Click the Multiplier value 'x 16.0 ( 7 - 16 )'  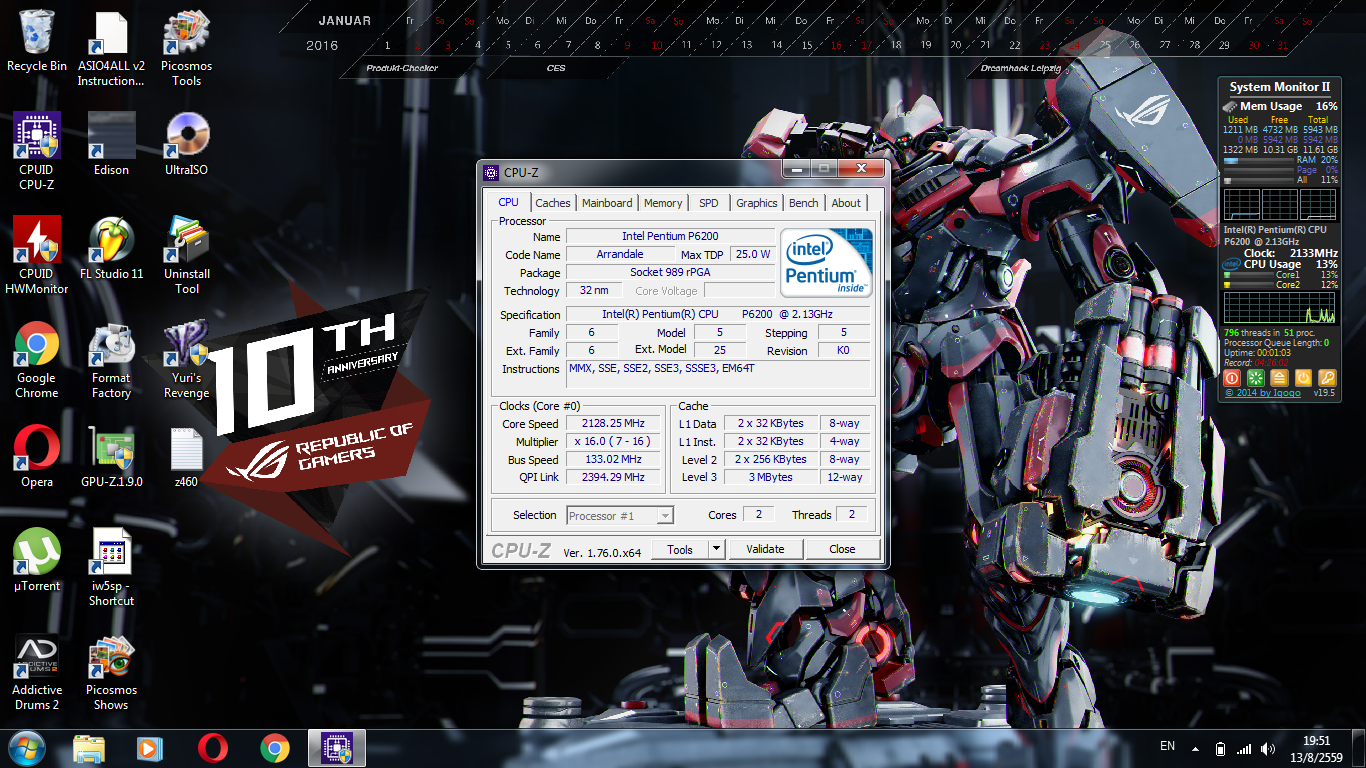pos(613,442)
